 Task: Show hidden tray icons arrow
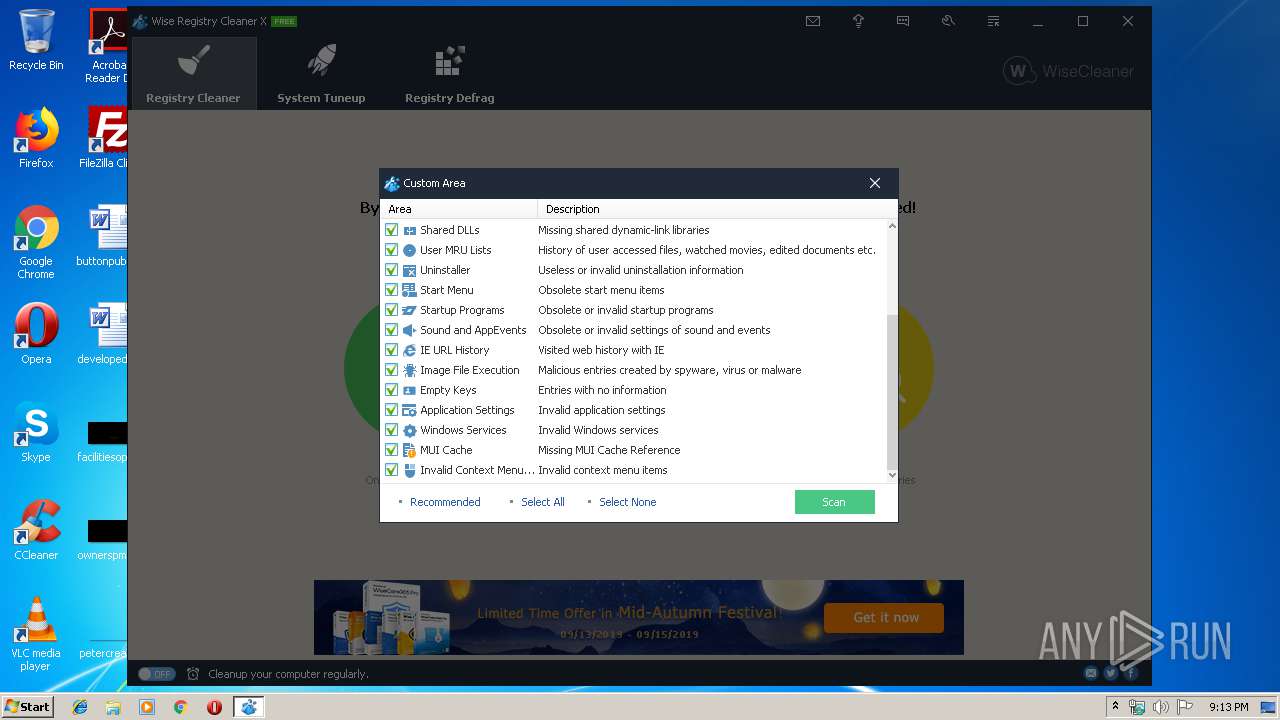[1115, 707]
